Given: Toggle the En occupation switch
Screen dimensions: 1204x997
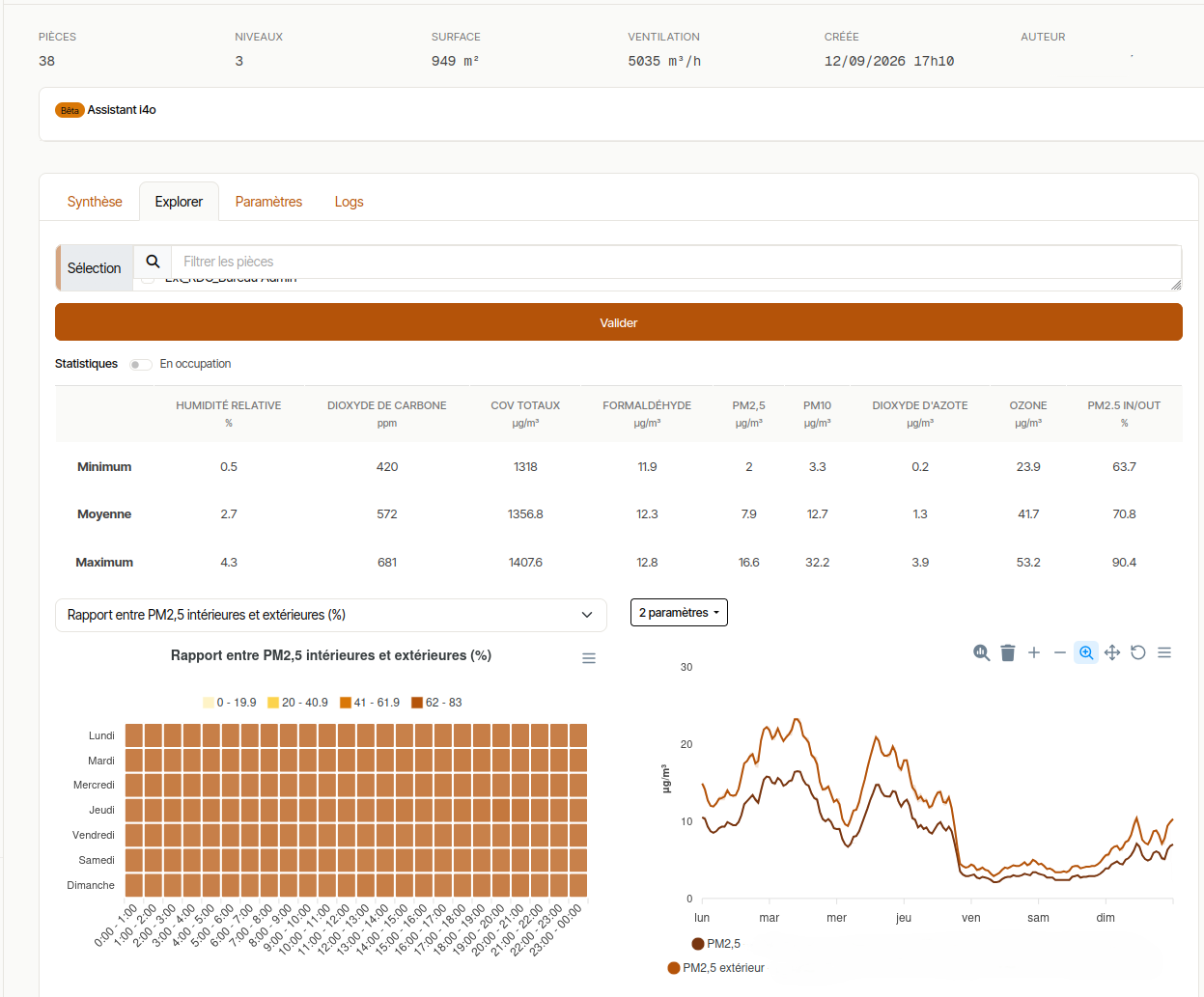Looking at the screenshot, I should coord(141,365).
